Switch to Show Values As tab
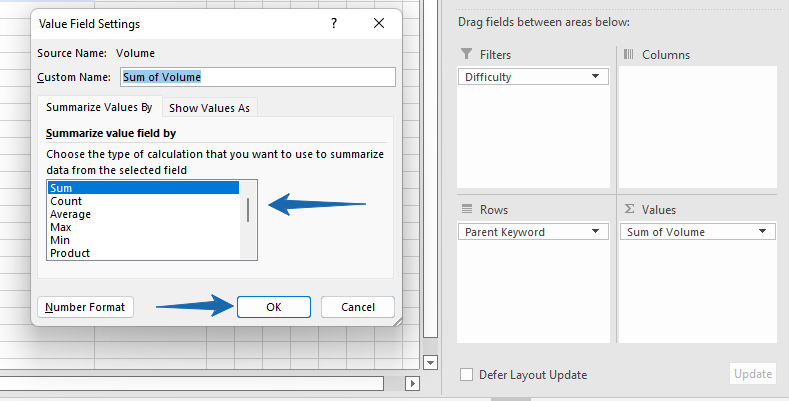 209,108
